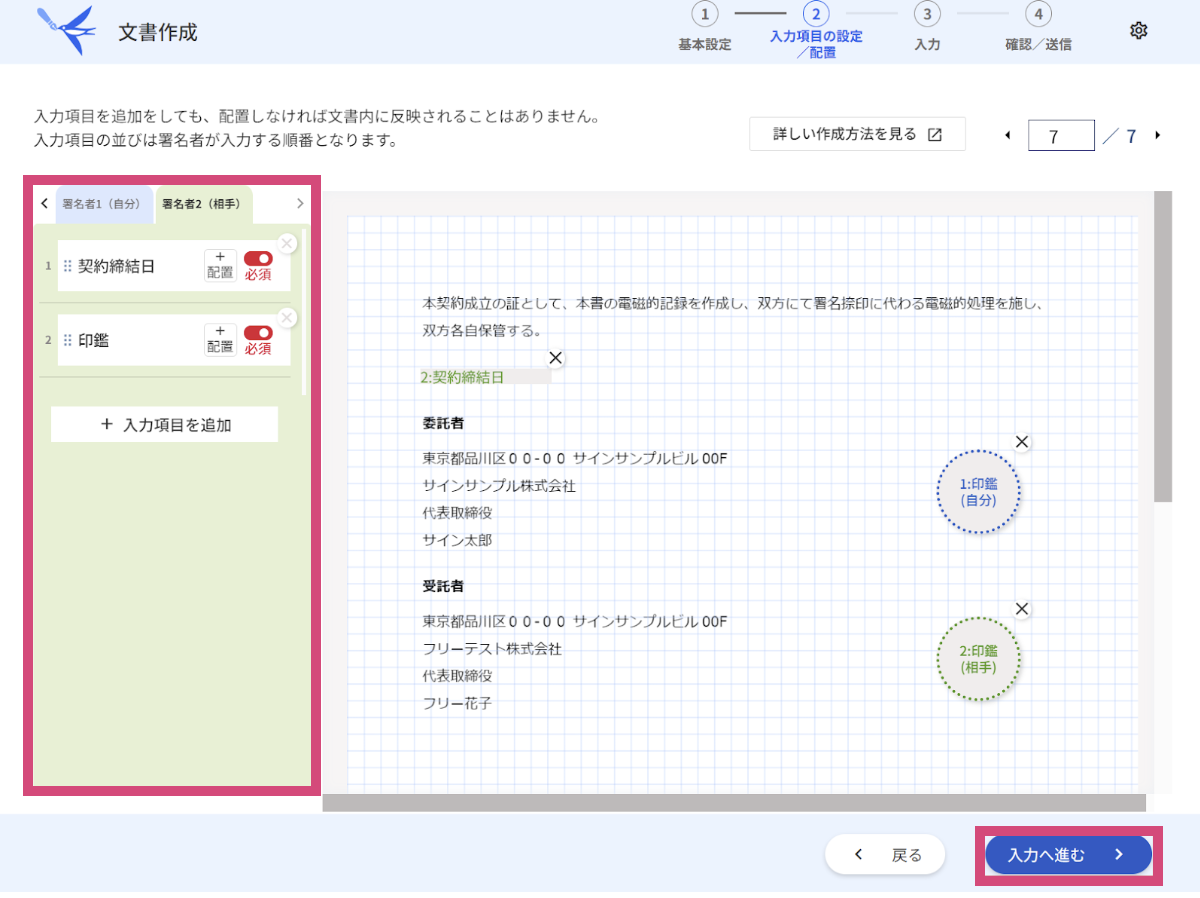This screenshot has width=1200, height=898.
Task: Click the フリー花子 name text
Action: click(457, 703)
